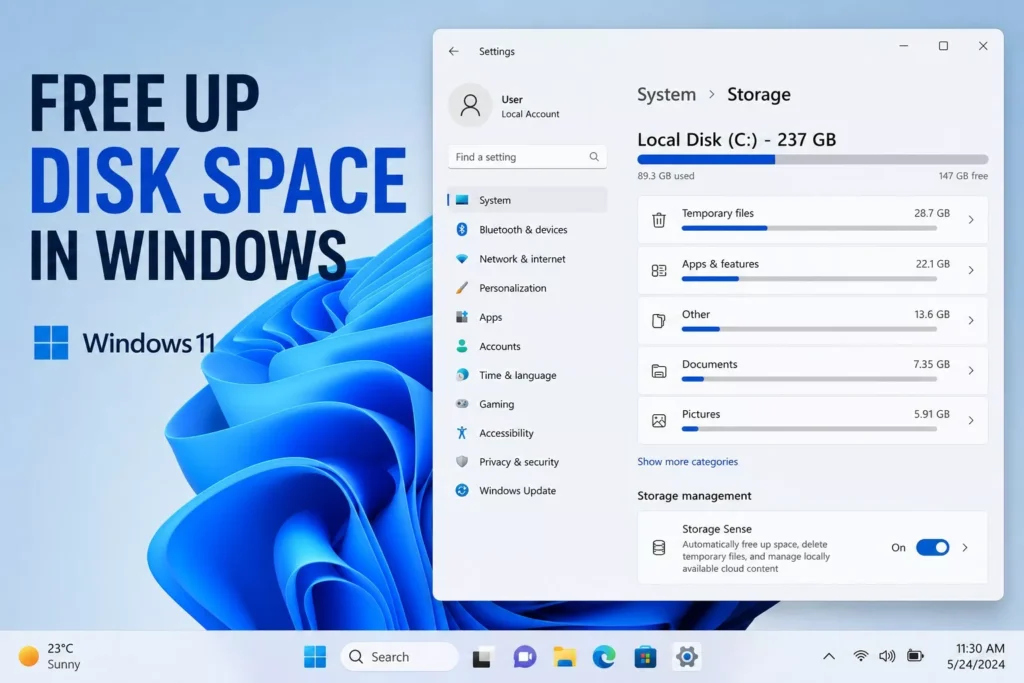Image resolution: width=1024 pixels, height=683 pixels.
Task: Open the weather widget showing 23°C
Action: pyautogui.click(x=49, y=656)
